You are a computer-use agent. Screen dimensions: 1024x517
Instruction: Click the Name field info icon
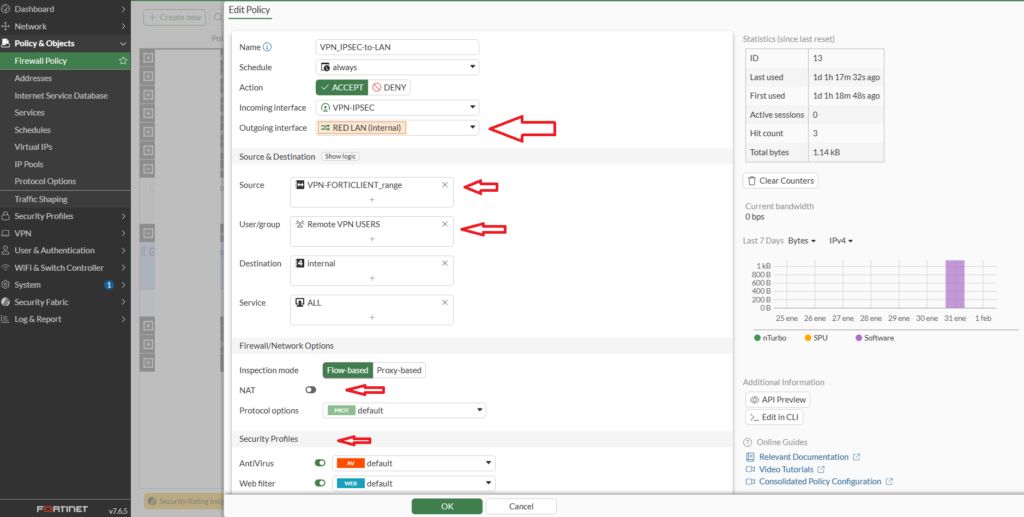(x=267, y=47)
